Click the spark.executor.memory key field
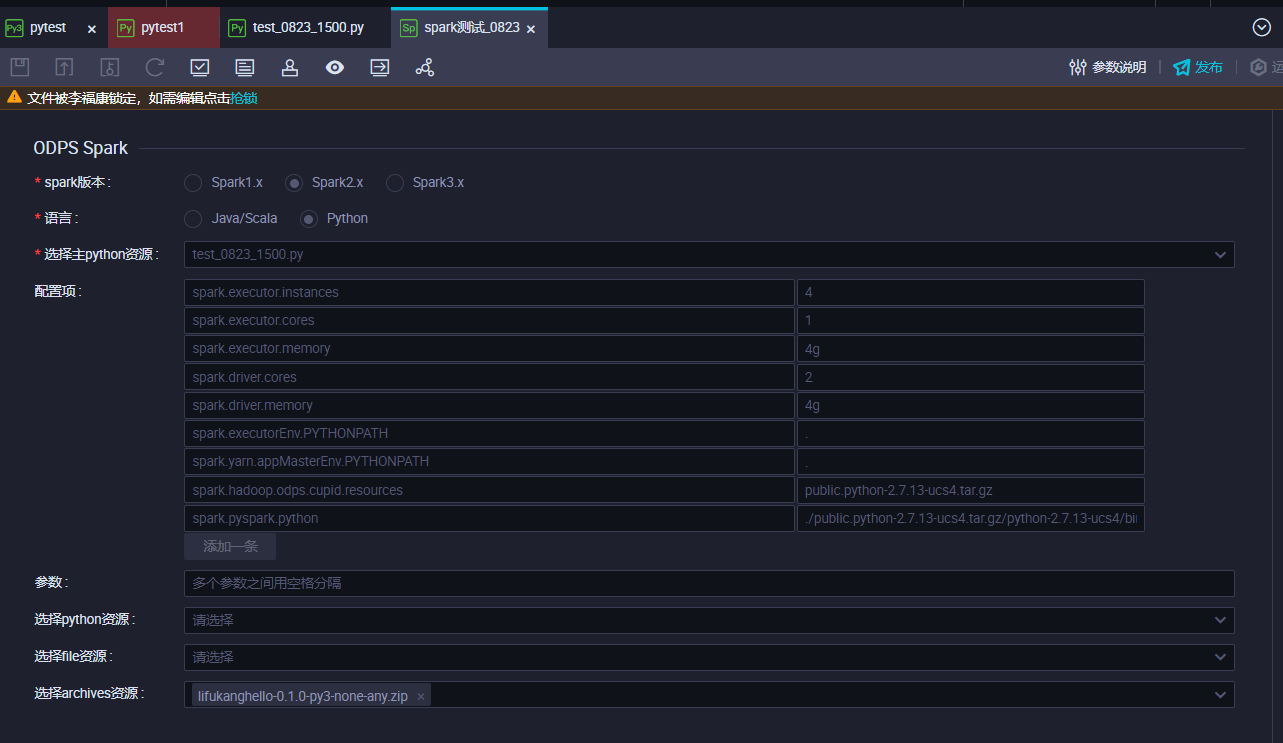Screen dimensions: 1283x743 (x=489, y=349)
